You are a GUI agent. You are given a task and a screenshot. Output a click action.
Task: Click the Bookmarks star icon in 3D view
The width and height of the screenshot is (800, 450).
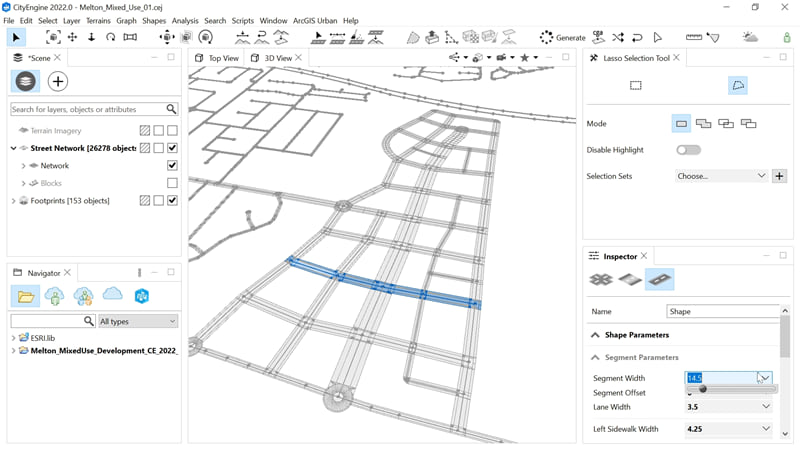click(524, 58)
